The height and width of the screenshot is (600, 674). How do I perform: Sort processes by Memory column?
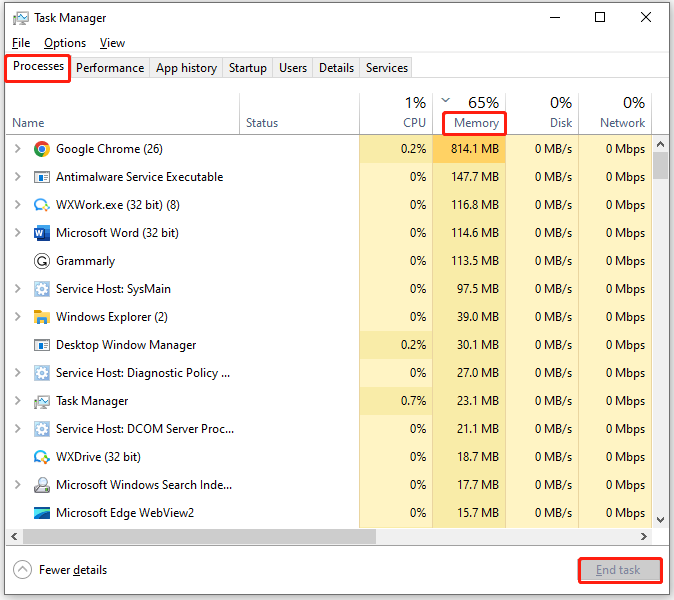(469, 114)
